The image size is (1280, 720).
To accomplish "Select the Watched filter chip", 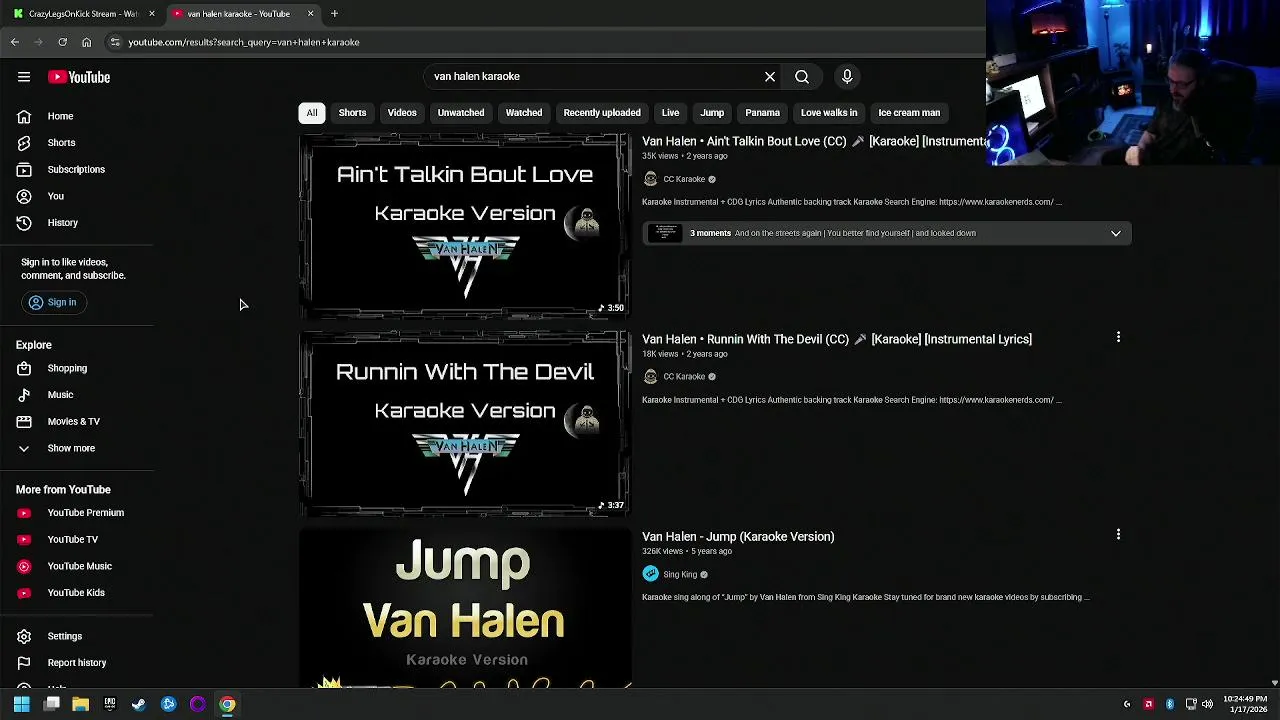I will [x=524, y=113].
